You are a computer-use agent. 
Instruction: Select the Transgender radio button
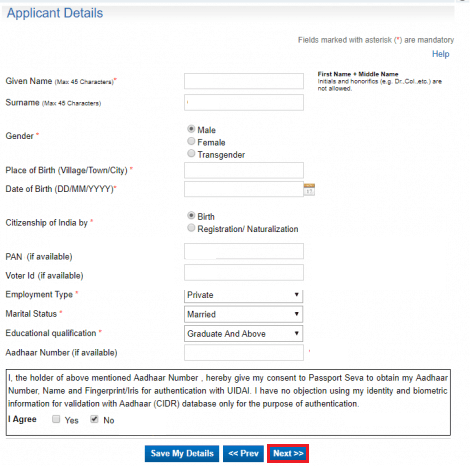pyautogui.click(x=191, y=153)
